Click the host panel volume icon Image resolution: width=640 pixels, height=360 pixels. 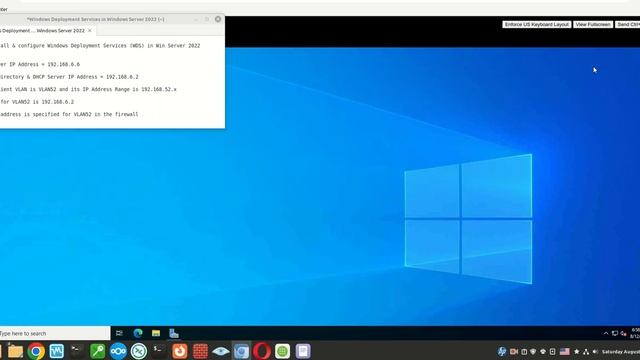[x=595, y=351]
